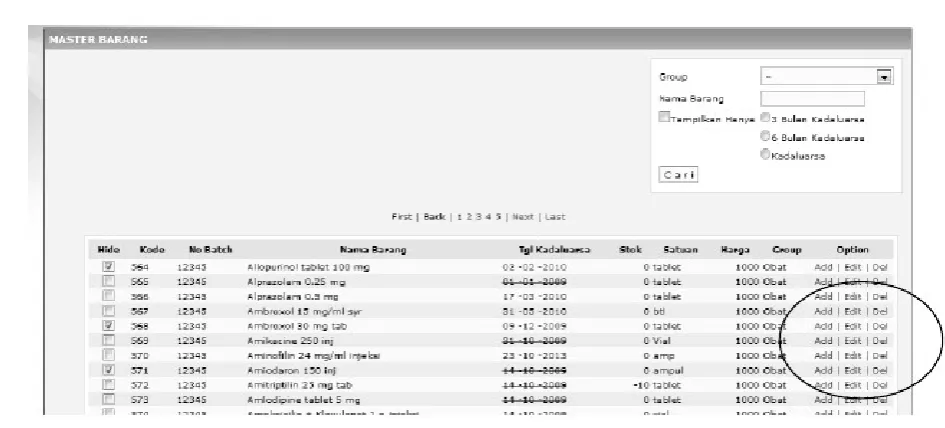Click Del for Ambroxol 15 mg/ml syr
The width and height of the screenshot is (945, 428).
pyautogui.click(x=880, y=312)
